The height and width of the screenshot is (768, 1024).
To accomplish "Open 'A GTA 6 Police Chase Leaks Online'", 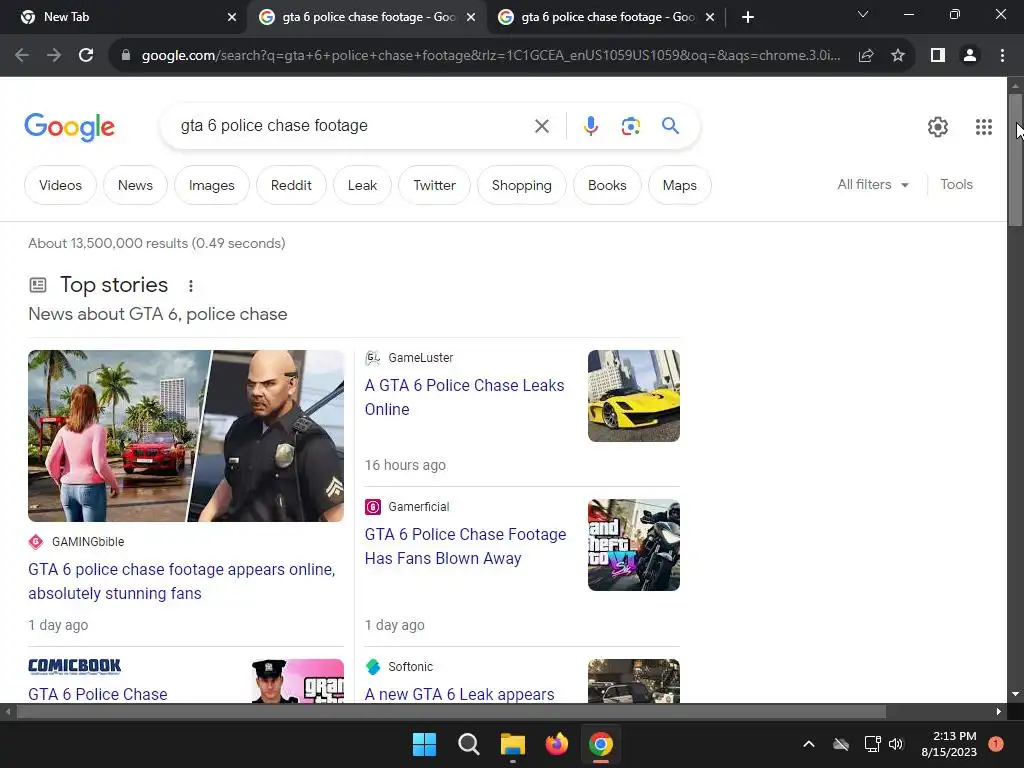I will [464, 397].
